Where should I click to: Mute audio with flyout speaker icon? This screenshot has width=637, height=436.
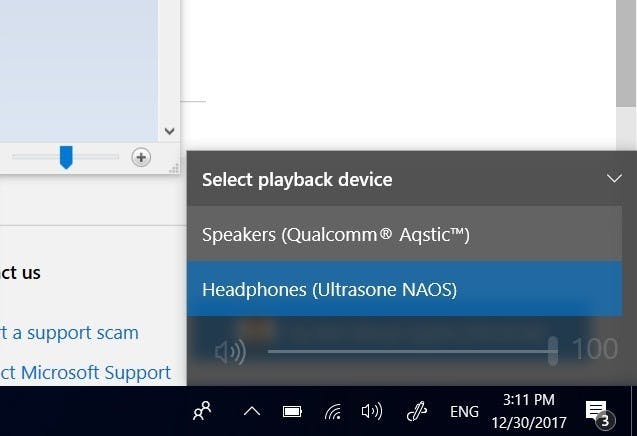[x=230, y=351]
